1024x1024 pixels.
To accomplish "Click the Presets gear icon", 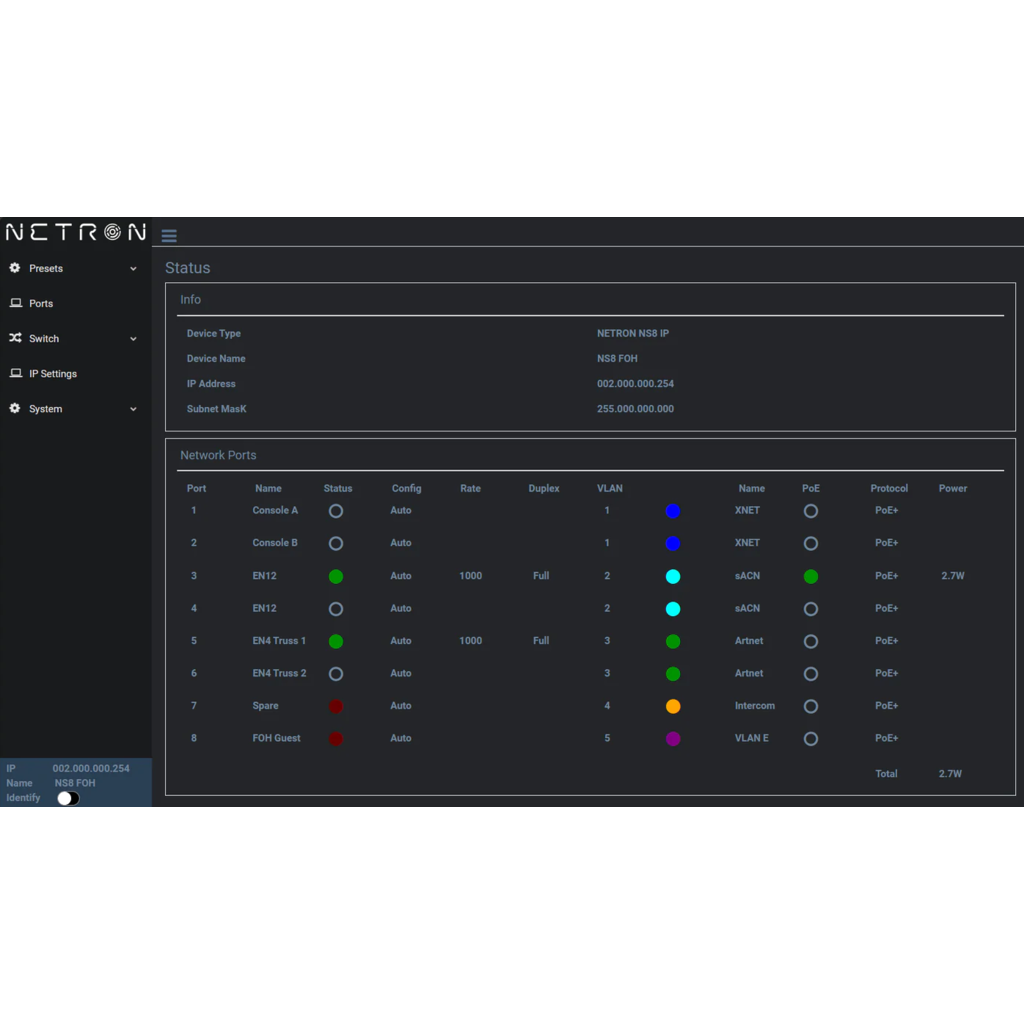I will pyautogui.click(x=15, y=268).
